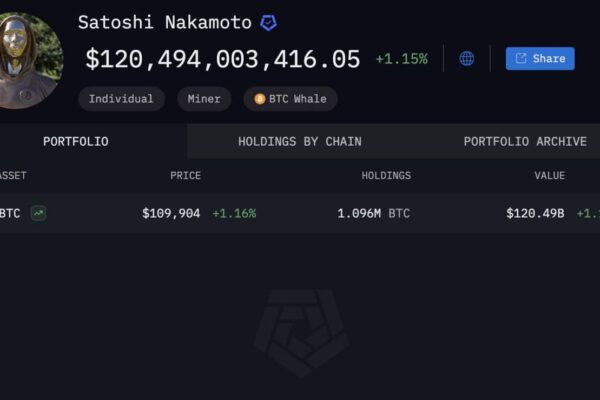Click the BTC price $109,904
The width and height of the screenshot is (600, 400).
pos(171,213)
